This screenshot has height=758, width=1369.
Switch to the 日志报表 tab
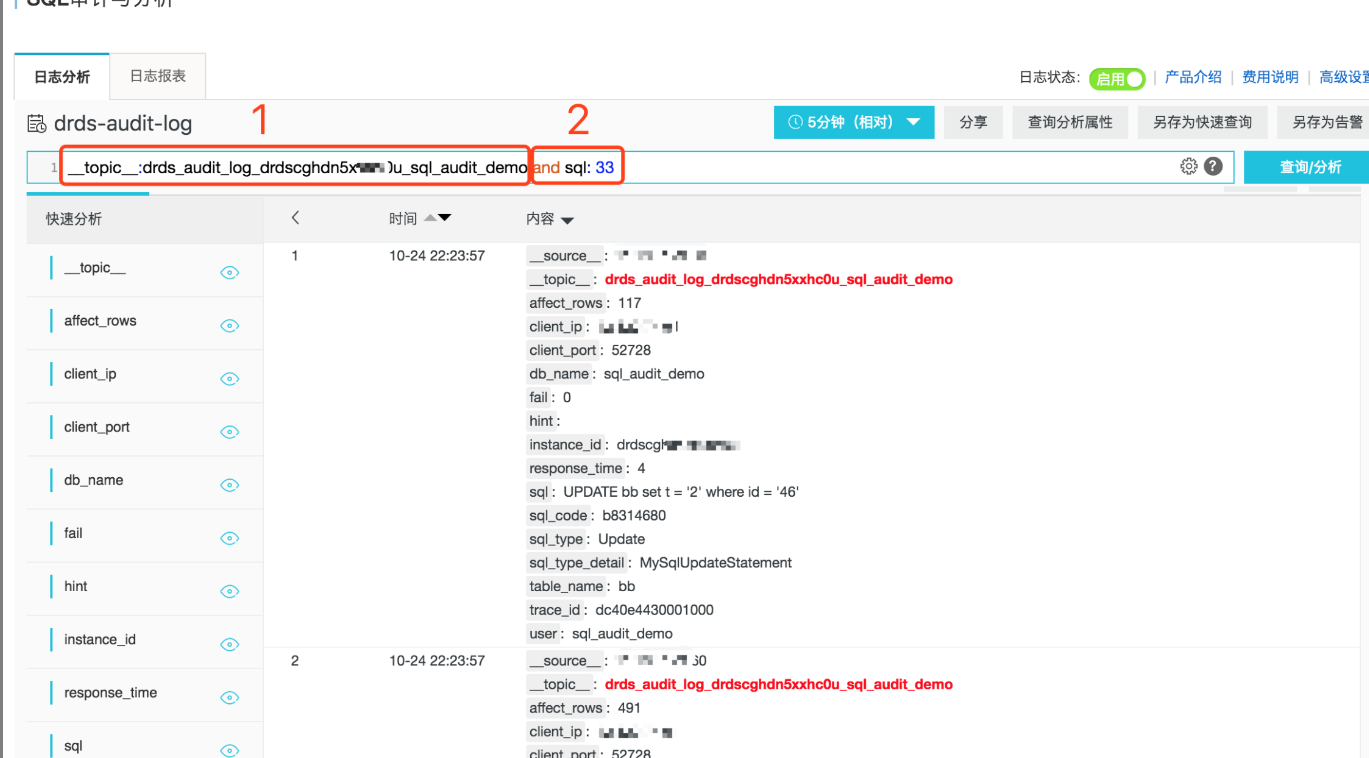(x=158, y=76)
